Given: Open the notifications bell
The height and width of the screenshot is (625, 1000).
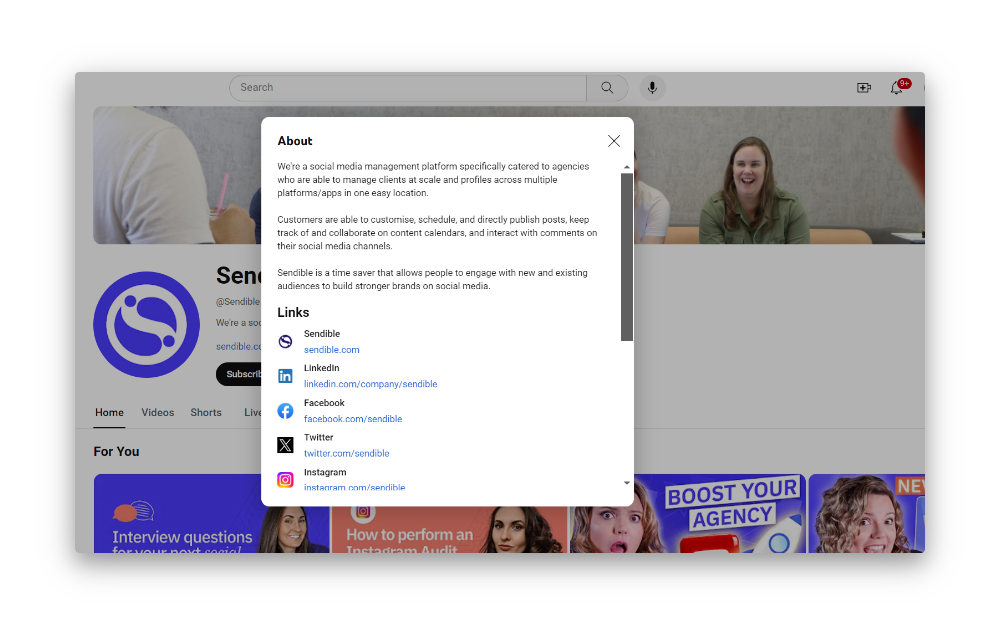Looking at the screenshot, I should coord(897,88).
